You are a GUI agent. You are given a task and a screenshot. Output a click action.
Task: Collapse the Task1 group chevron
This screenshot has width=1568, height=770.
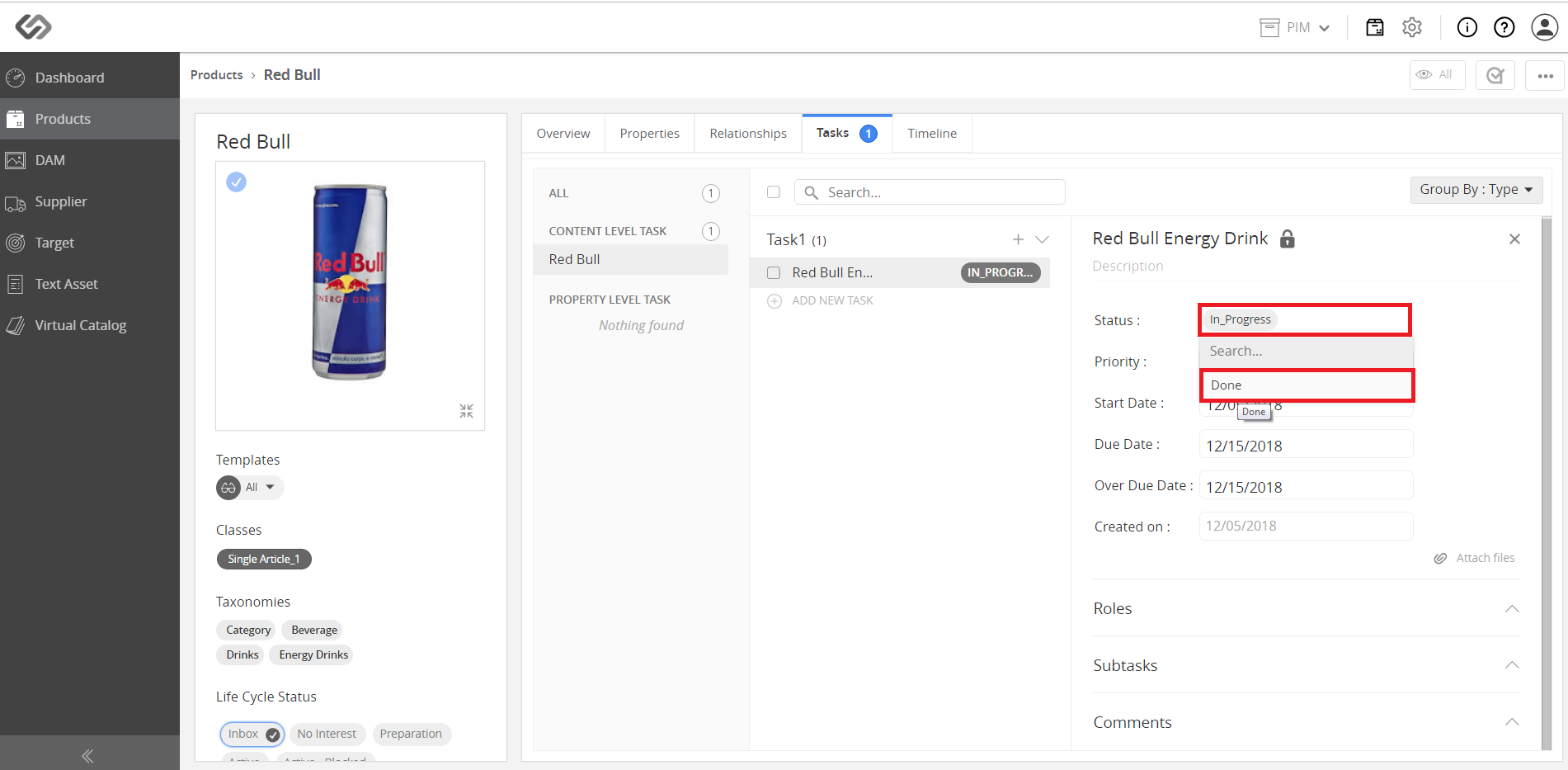[1042, 239]
